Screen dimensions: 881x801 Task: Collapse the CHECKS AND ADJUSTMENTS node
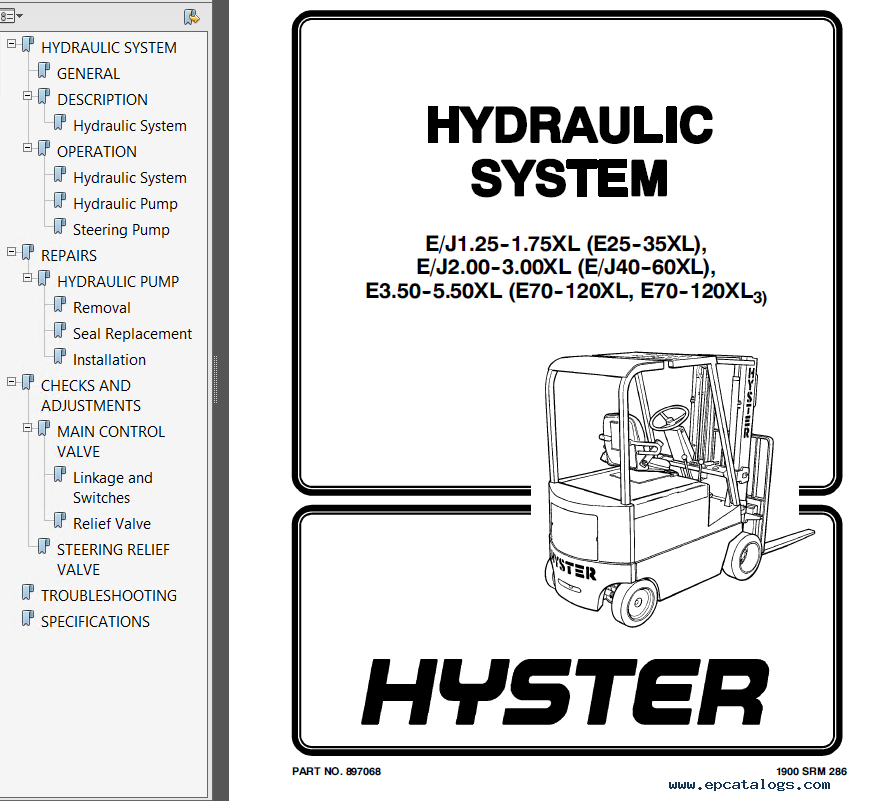click(11, 382)
